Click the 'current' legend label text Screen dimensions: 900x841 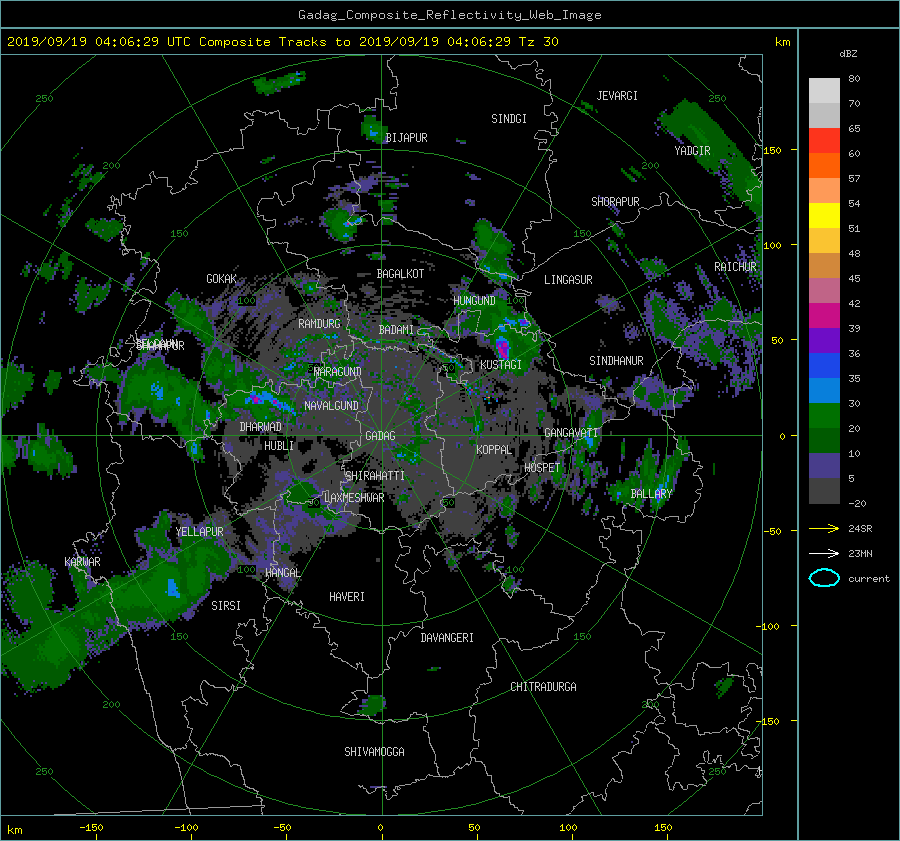[868, 579]
